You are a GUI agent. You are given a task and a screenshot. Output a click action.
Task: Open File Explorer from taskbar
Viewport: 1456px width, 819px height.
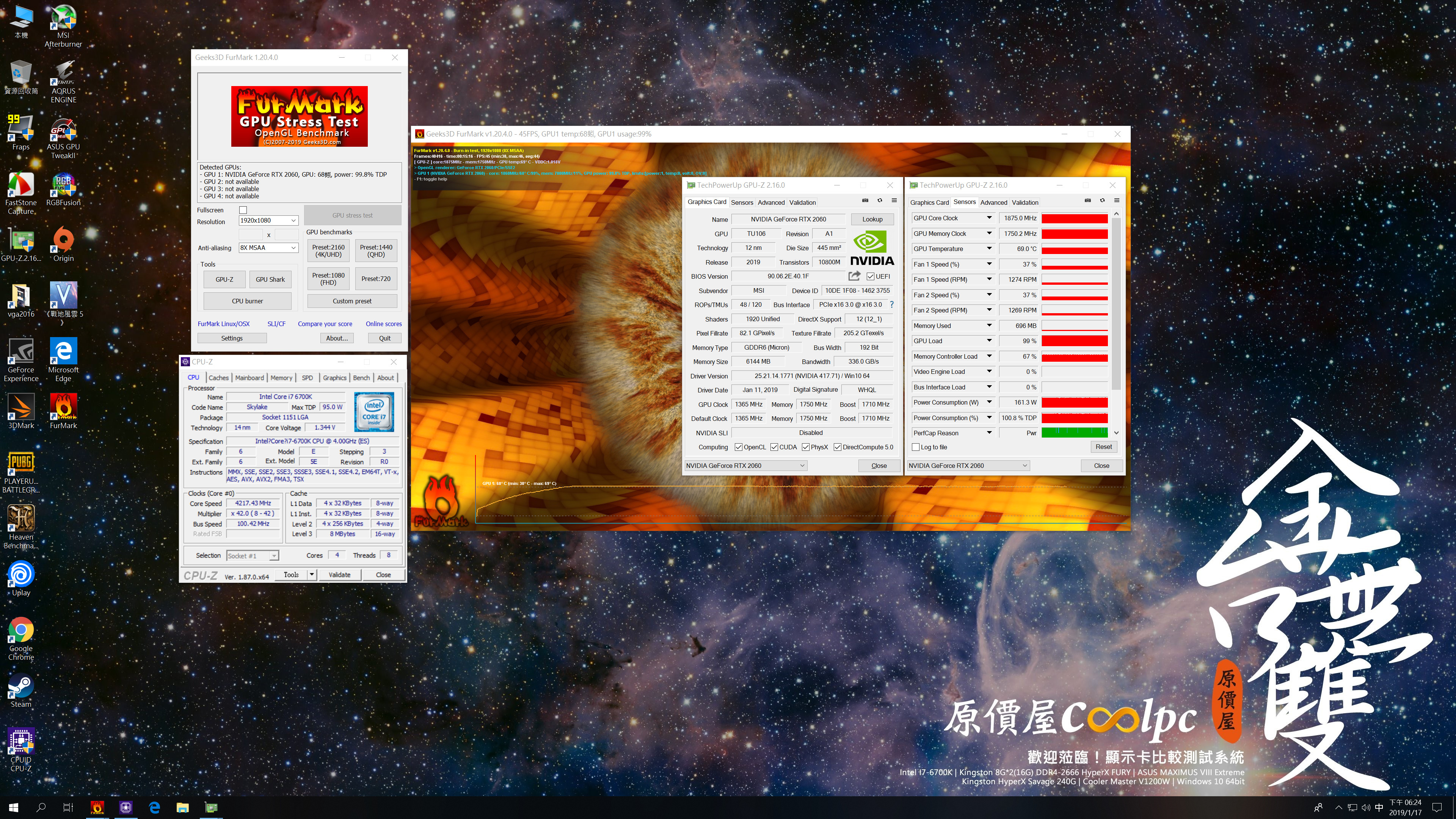182,807
